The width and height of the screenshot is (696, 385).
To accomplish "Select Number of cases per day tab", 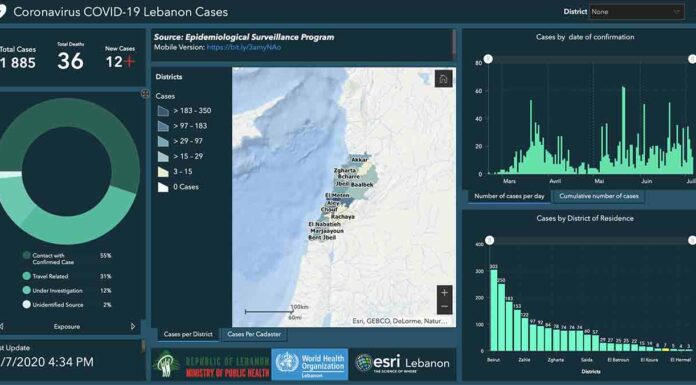I will coord(509,196).
